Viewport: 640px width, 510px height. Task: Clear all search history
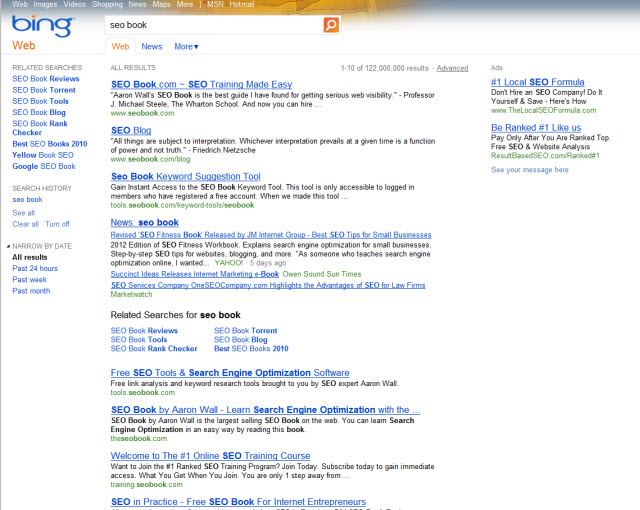point(25,224)
